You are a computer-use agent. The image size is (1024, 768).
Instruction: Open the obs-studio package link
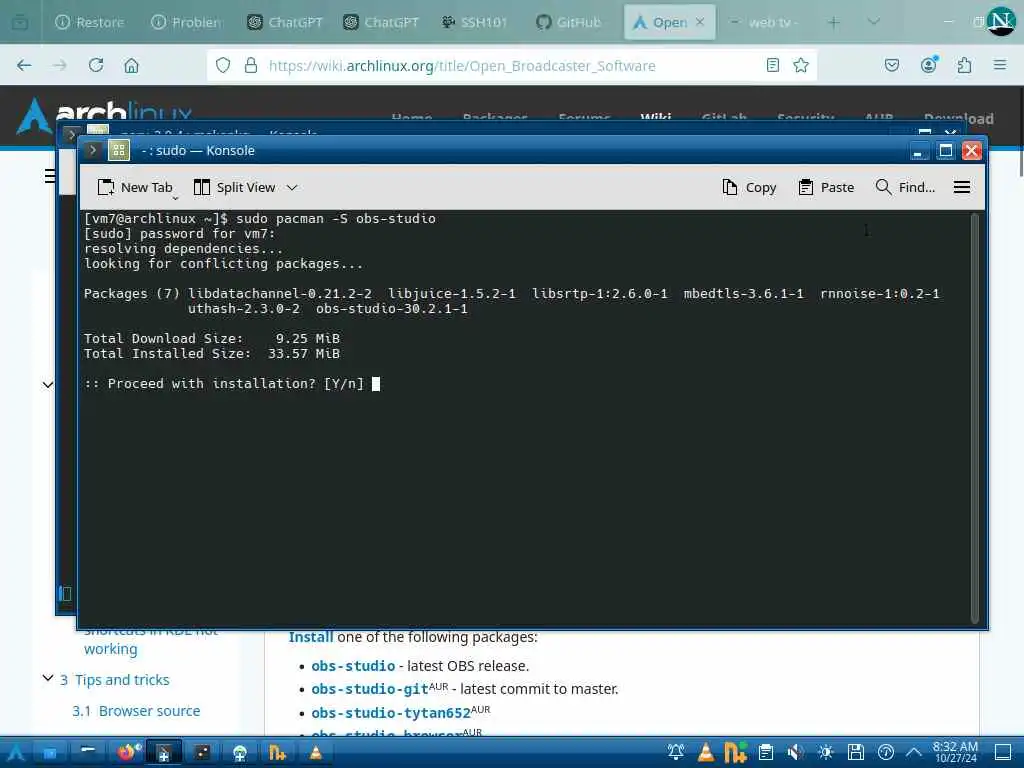(353, 666)
